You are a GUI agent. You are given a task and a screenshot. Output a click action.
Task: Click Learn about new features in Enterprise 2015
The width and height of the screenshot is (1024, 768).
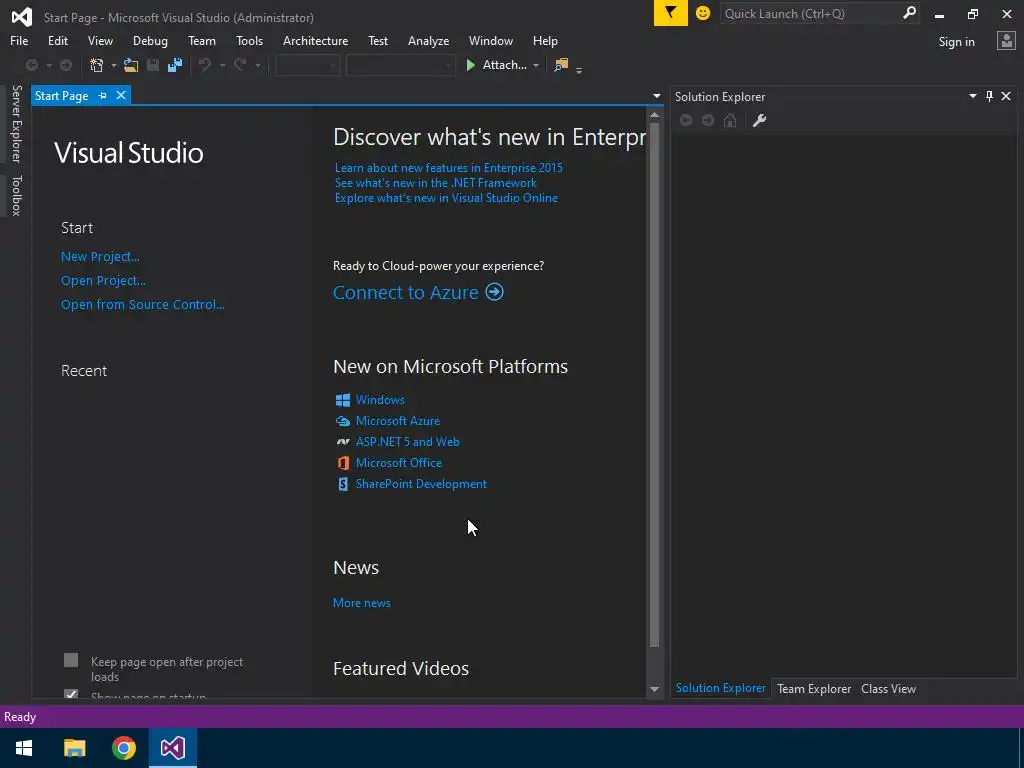449,168
